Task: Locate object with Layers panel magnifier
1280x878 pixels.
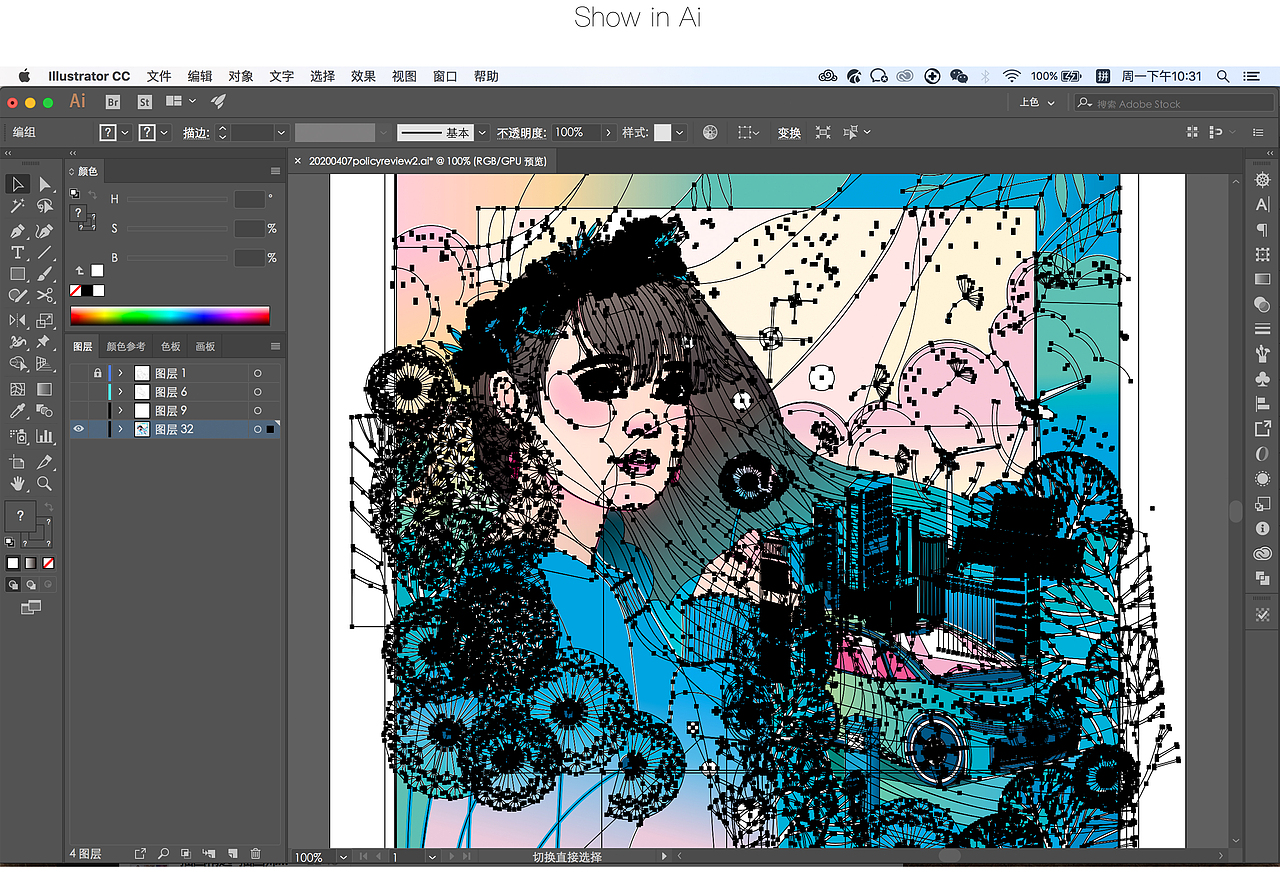Action: point(163,854)
